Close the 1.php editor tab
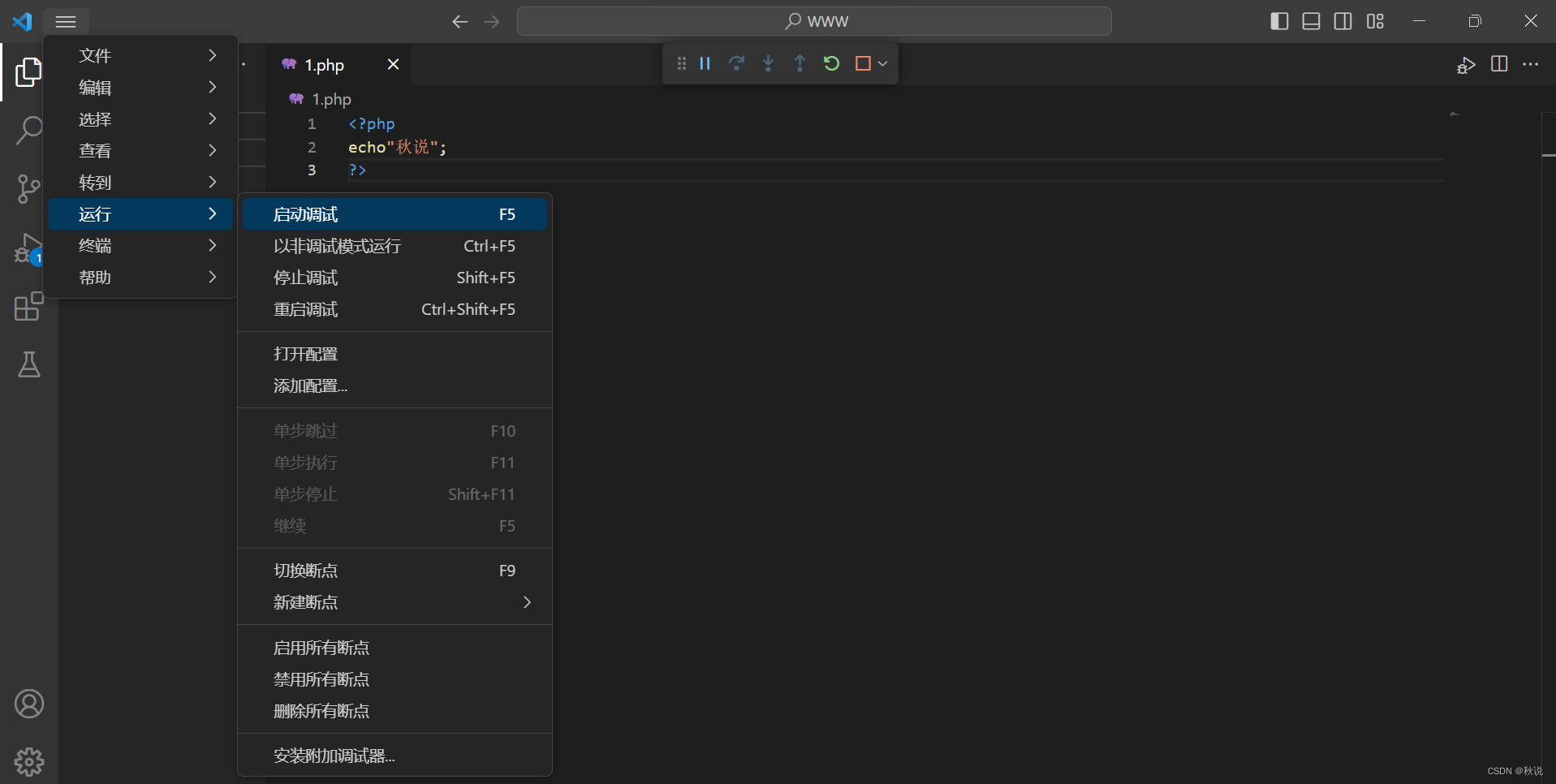 [393, 64]
